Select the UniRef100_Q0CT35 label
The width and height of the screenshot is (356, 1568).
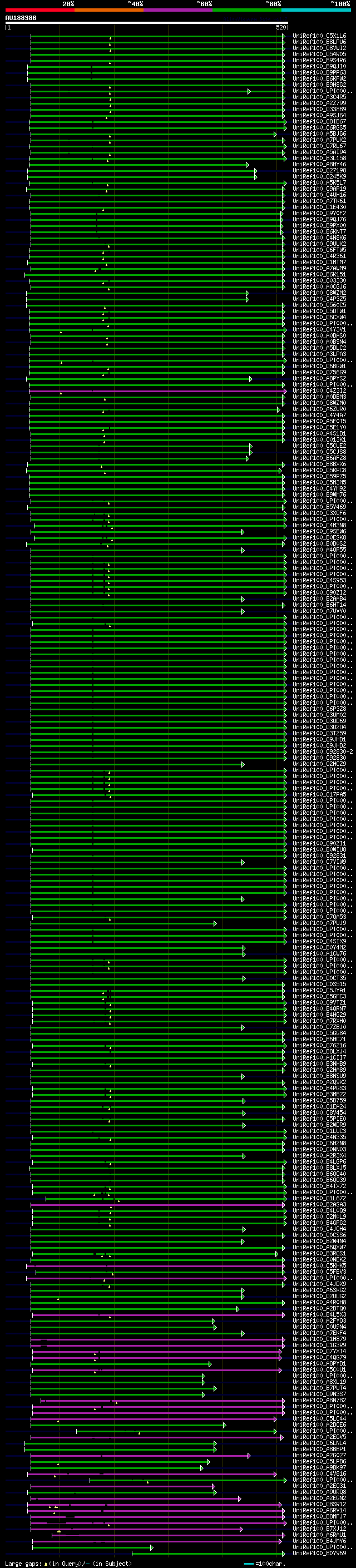(319, 978)
